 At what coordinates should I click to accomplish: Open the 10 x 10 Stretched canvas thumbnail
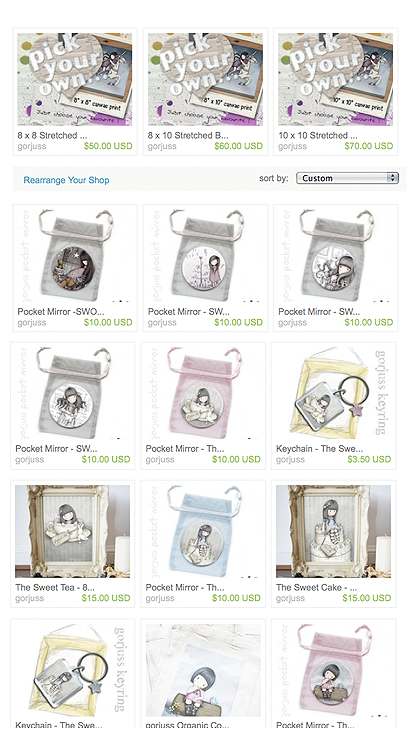click(335, 79)
